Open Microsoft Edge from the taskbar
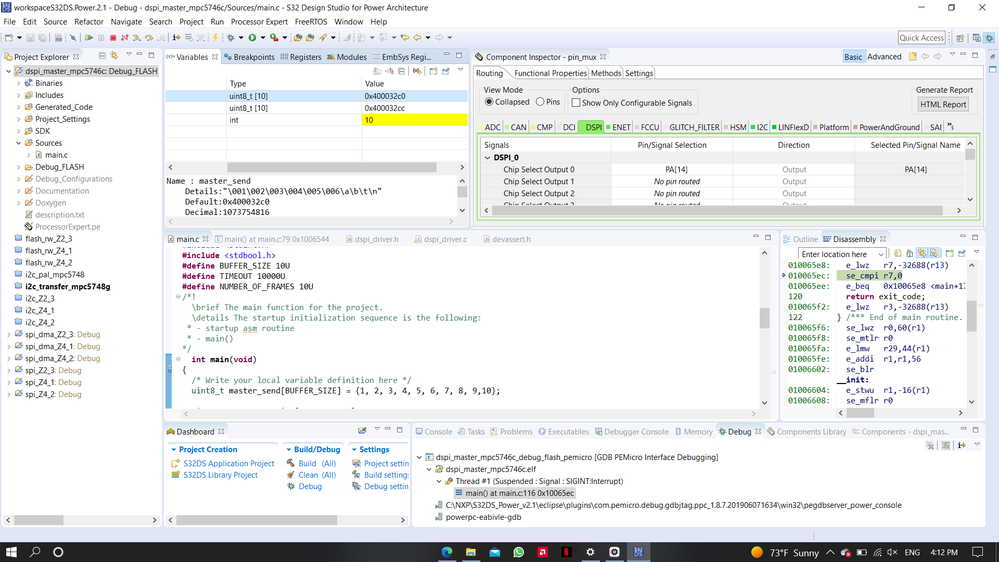The height and width of the screenshot is (562, 999). [447, 552]
